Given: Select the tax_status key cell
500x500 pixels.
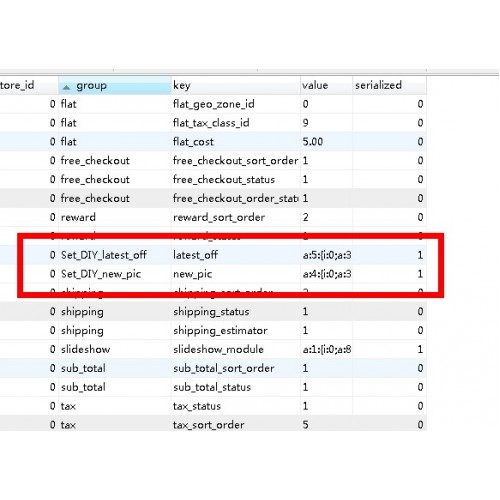Looking at the screenshot, I should (236, 406).
